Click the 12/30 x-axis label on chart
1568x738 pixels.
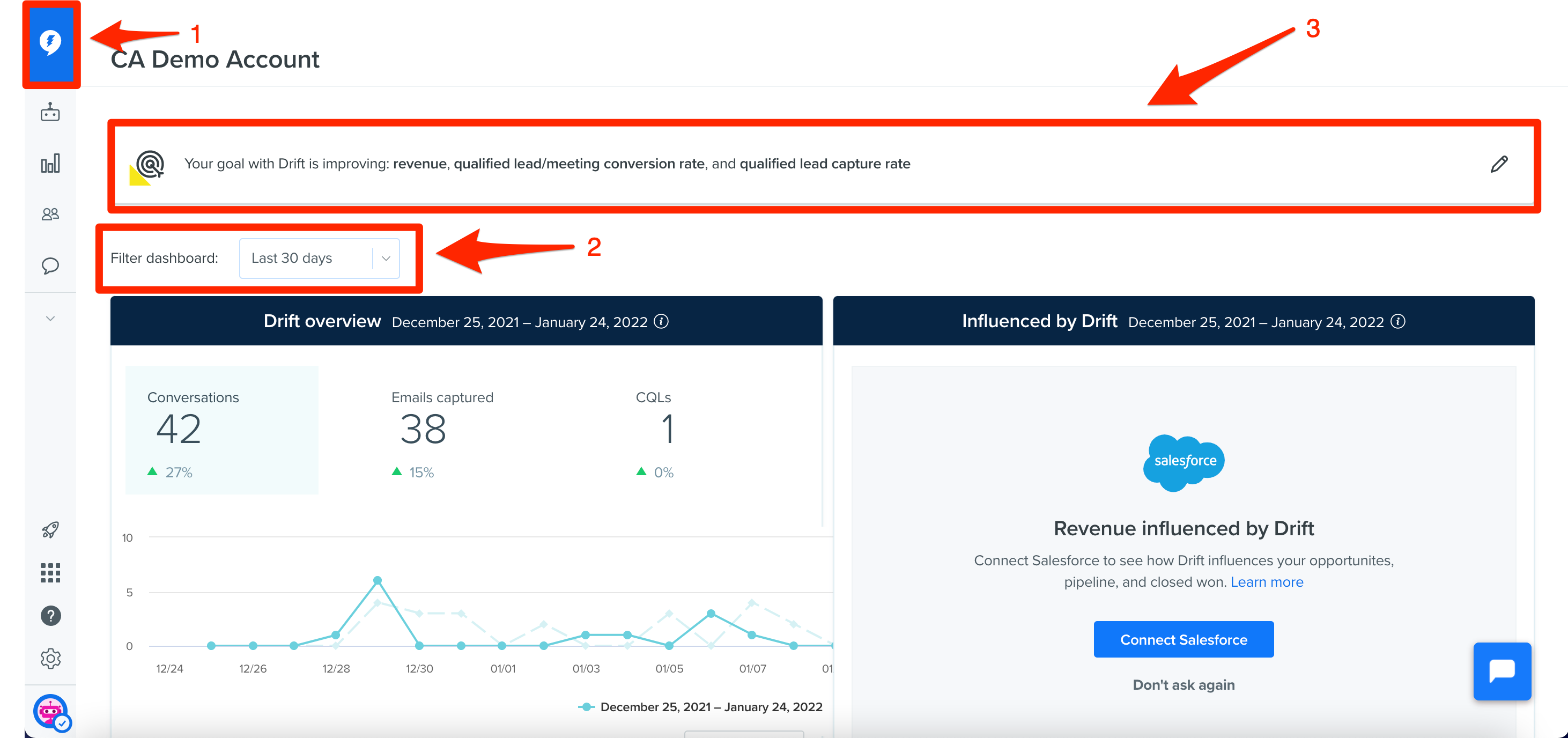[x=419, y=669]
